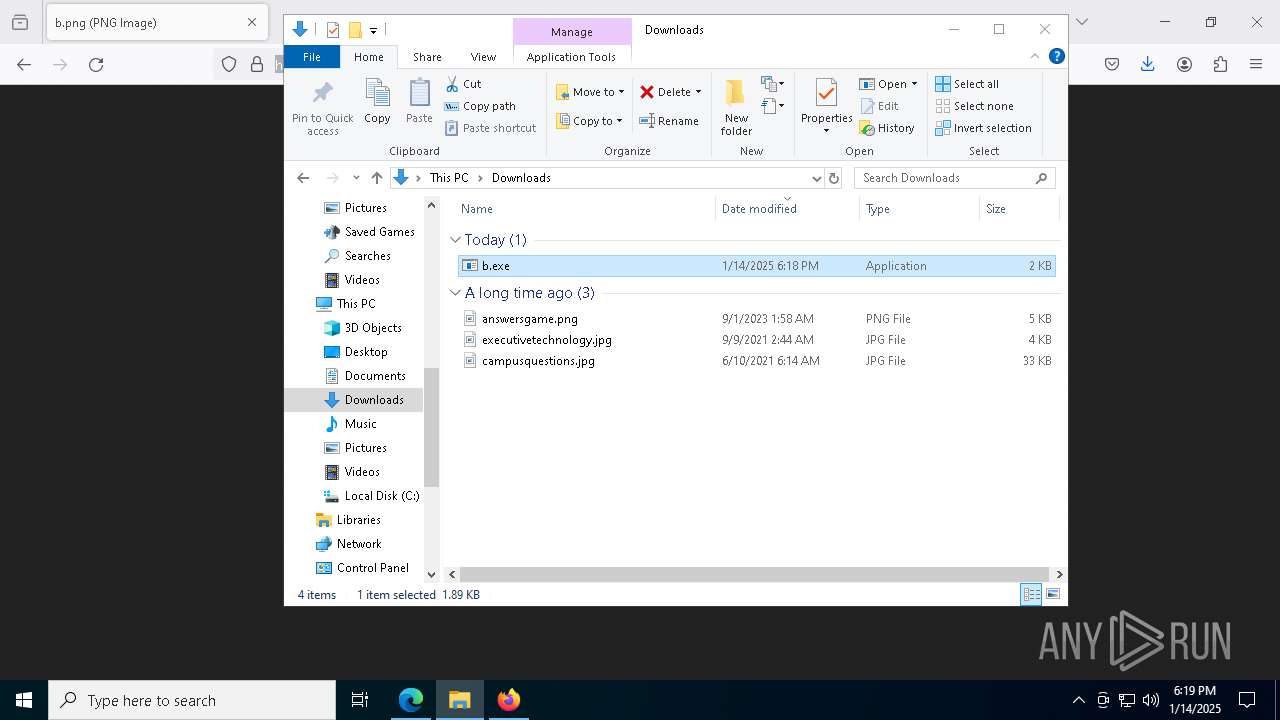Open Copy to dropdown
Image resolution: width=1280 pixels, height=720 pixels.
[x=589, y=121]
